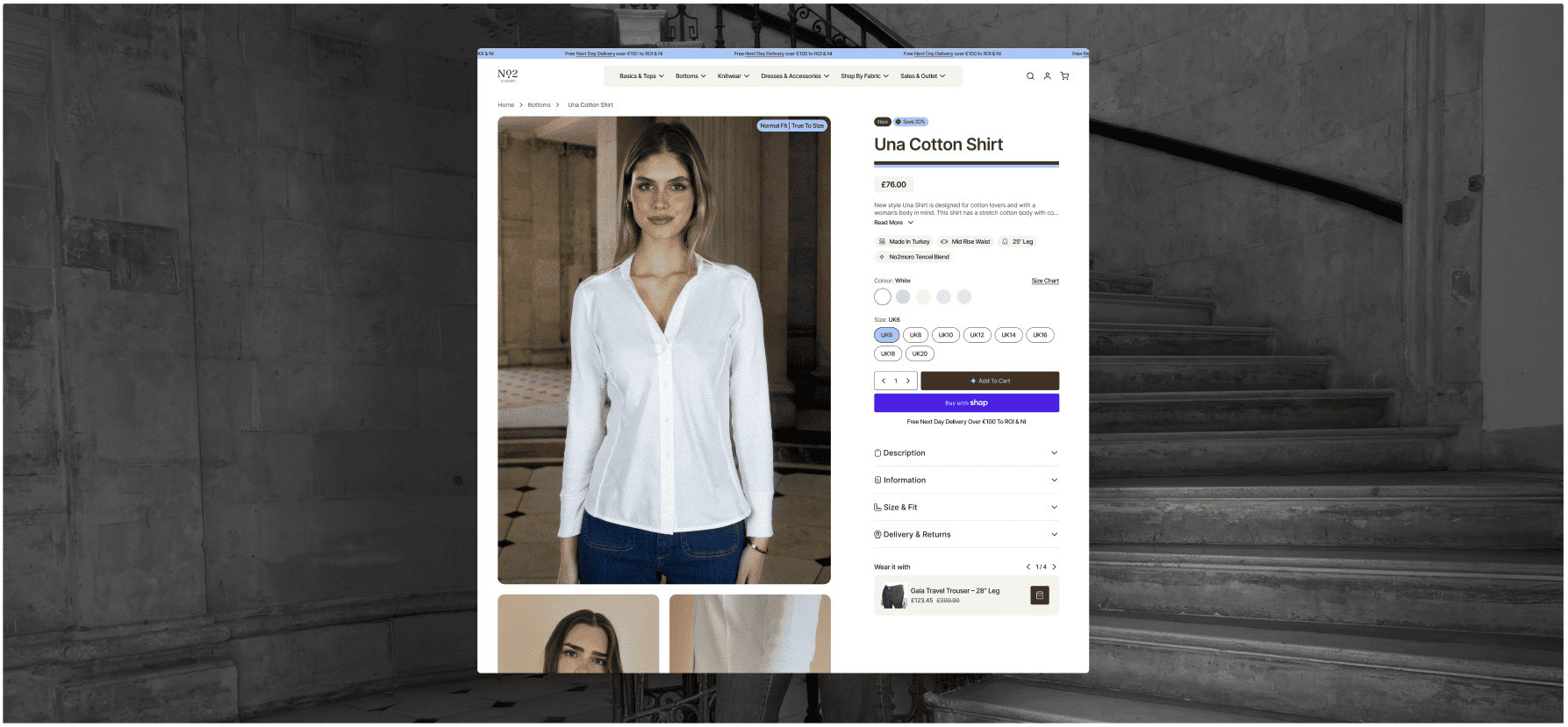Screen dimensions: 1568x727
Task: Open the Size Chart link
Action: 1045,282
